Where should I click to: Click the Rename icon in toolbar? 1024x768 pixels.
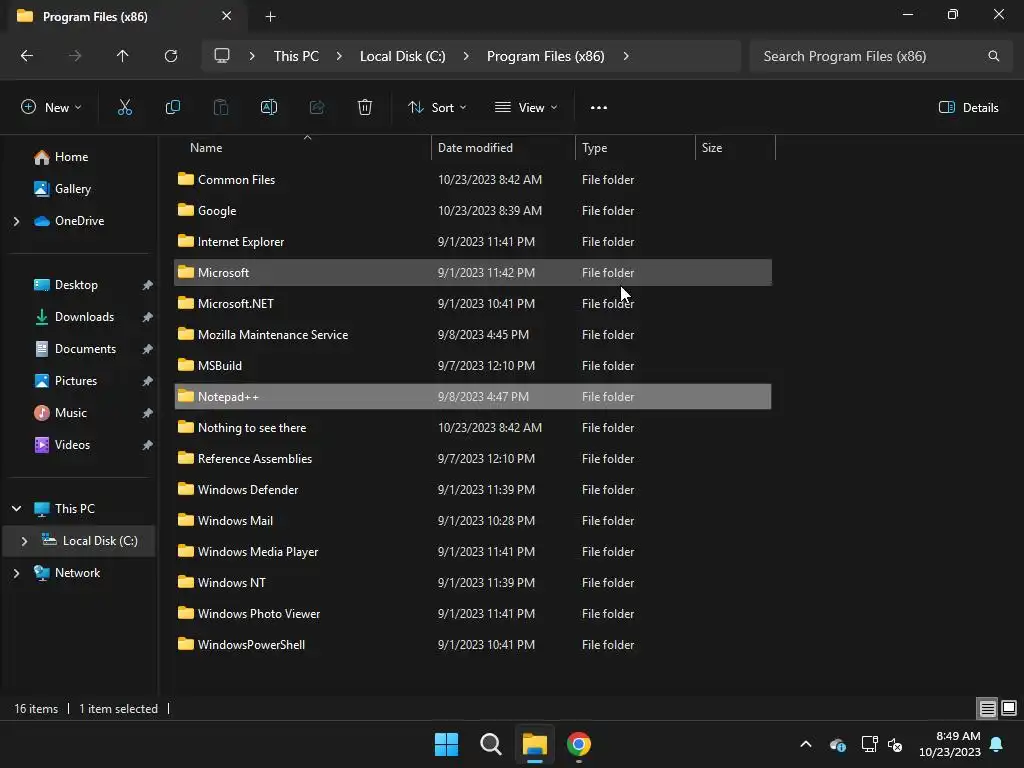tap(269, 108)
